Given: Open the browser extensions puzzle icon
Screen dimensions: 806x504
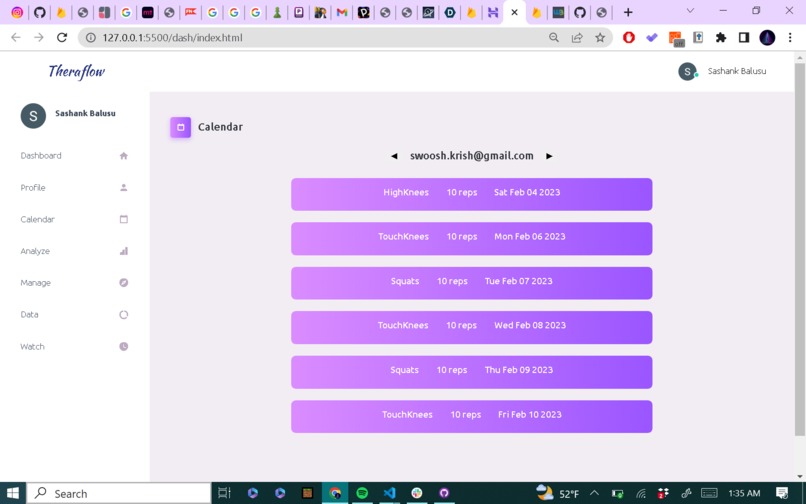Looking at the screenshot, I should tap(721, 38).
